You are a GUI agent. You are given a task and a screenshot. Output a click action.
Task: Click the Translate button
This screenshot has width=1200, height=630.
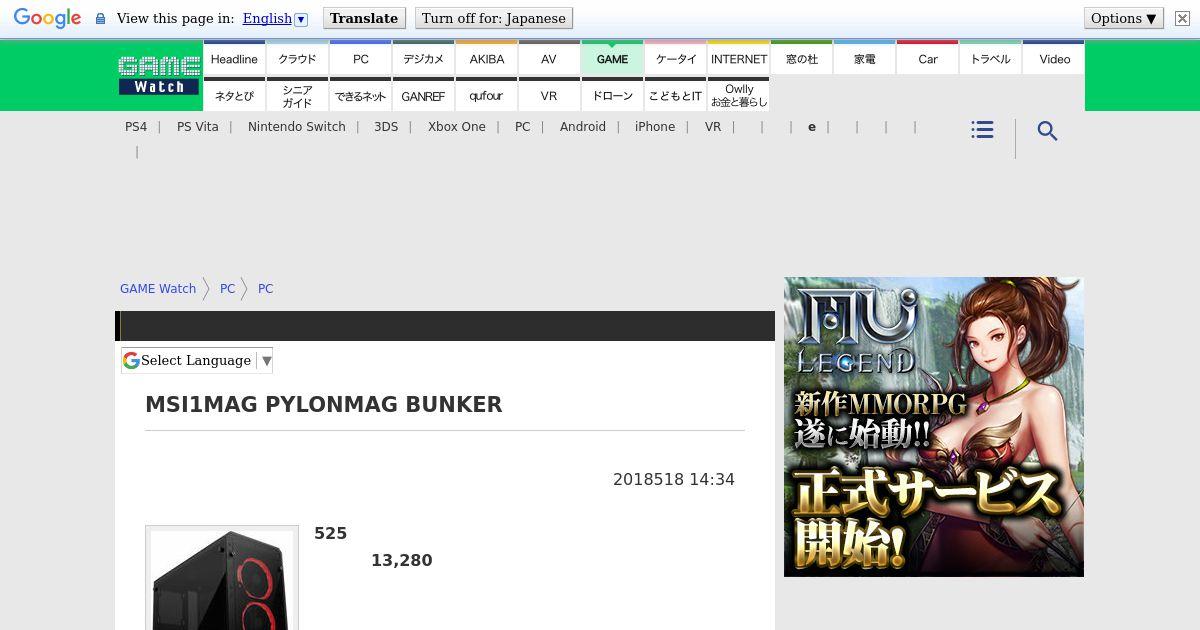coord(364,18)
